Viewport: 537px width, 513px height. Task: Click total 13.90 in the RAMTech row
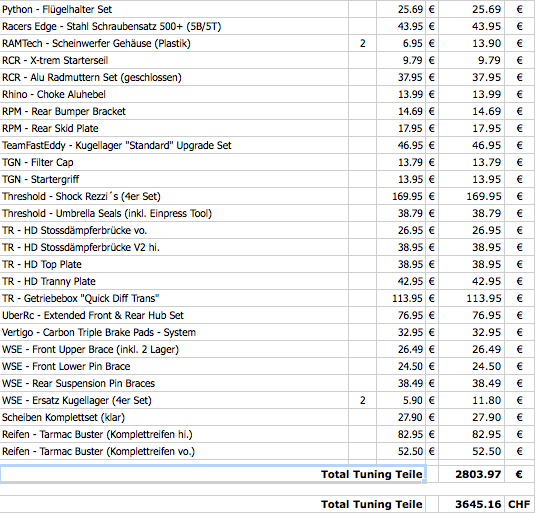472,43
